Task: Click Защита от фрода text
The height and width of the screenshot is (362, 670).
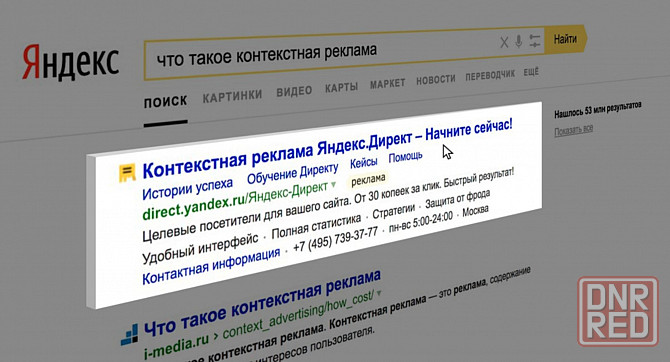Action: point(458,199)
